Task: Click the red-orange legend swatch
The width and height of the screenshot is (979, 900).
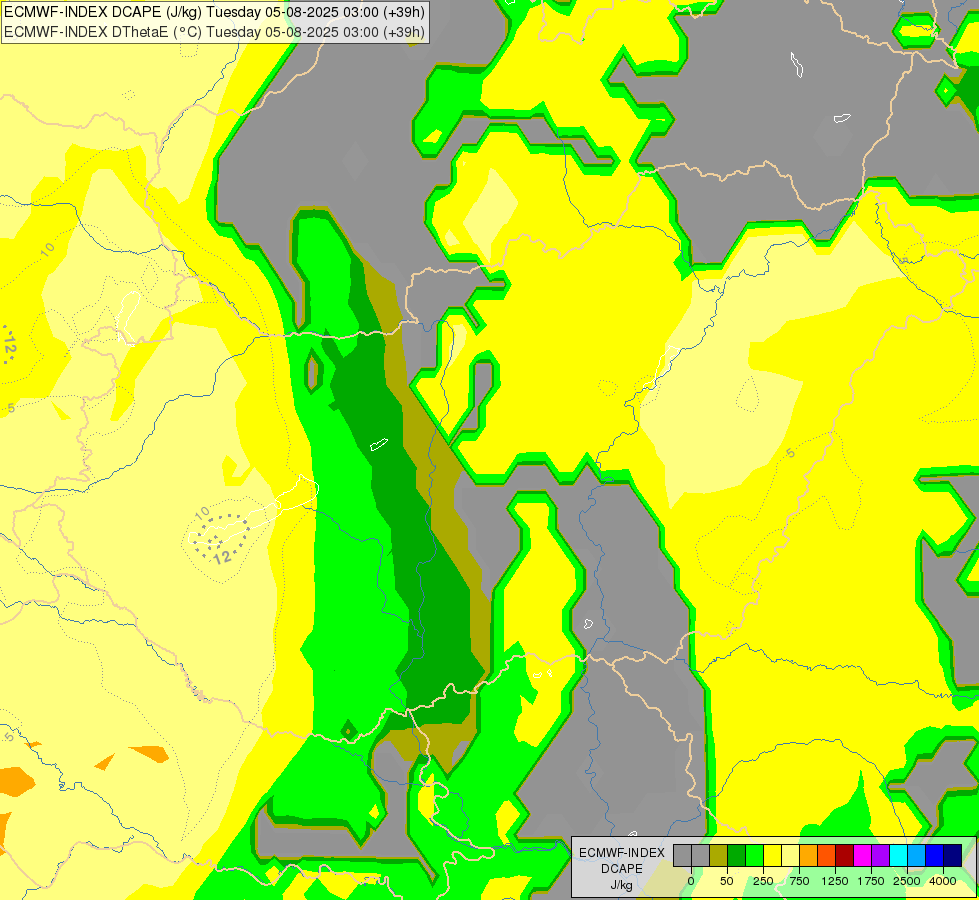Action: tap(827, 855)
